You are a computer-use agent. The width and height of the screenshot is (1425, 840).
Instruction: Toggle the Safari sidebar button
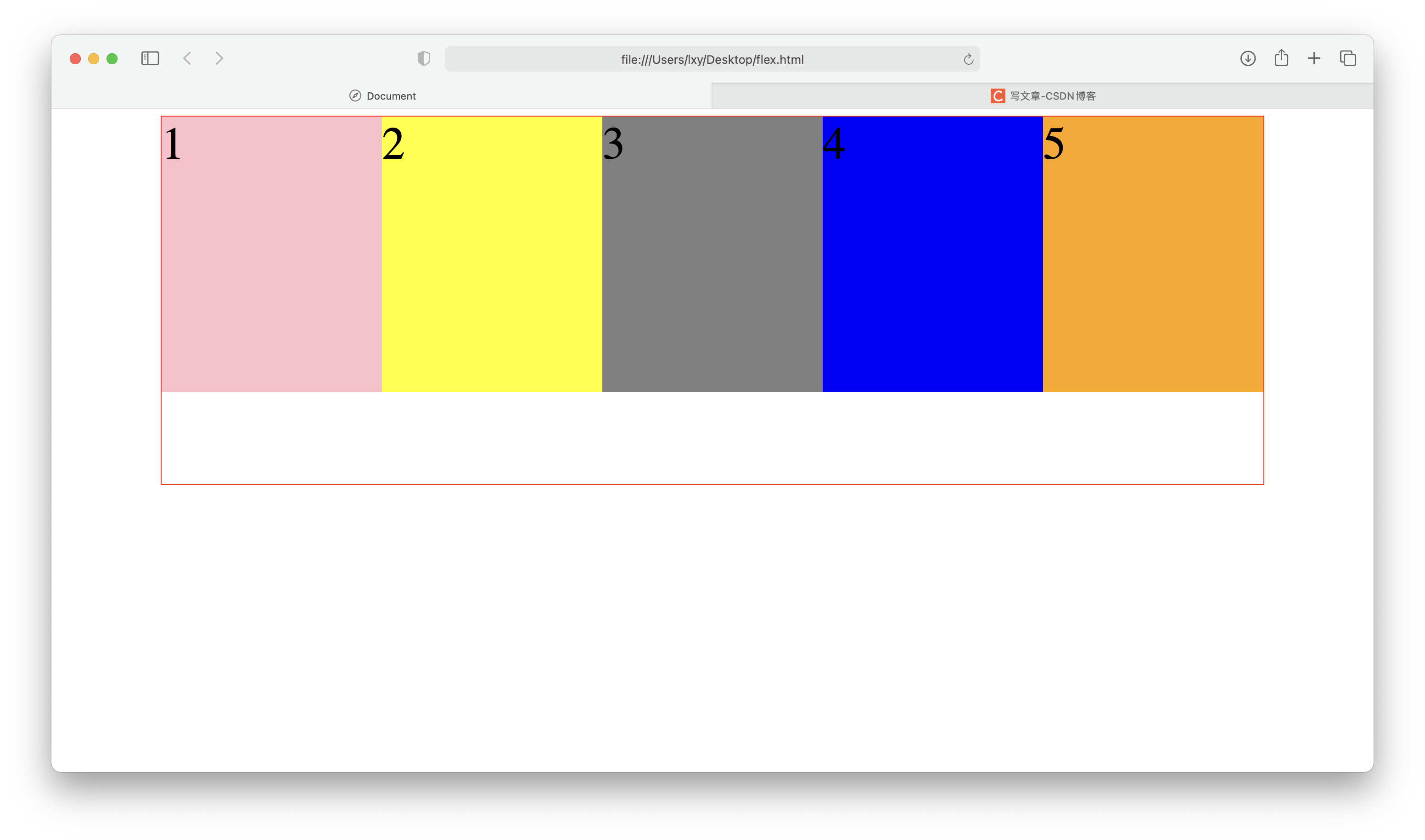click(150, 58)
